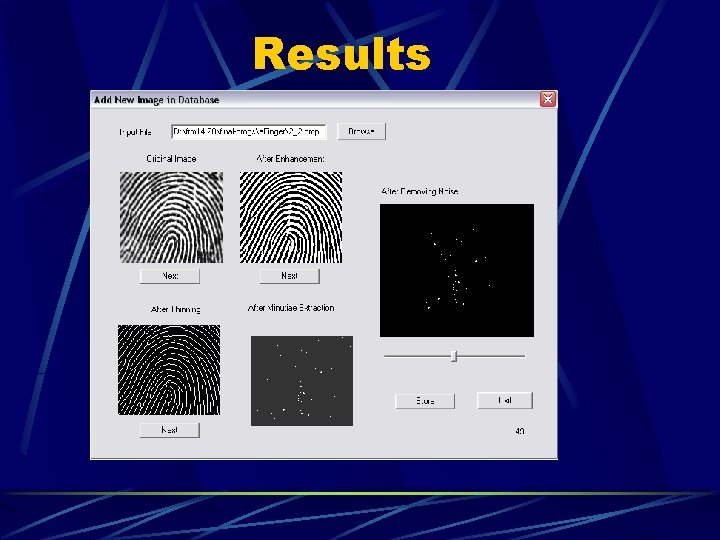This screenshot has width=720, height=540.
Task: Close the Add New Image in Database dialog
Action: click(x=548, y=99)
